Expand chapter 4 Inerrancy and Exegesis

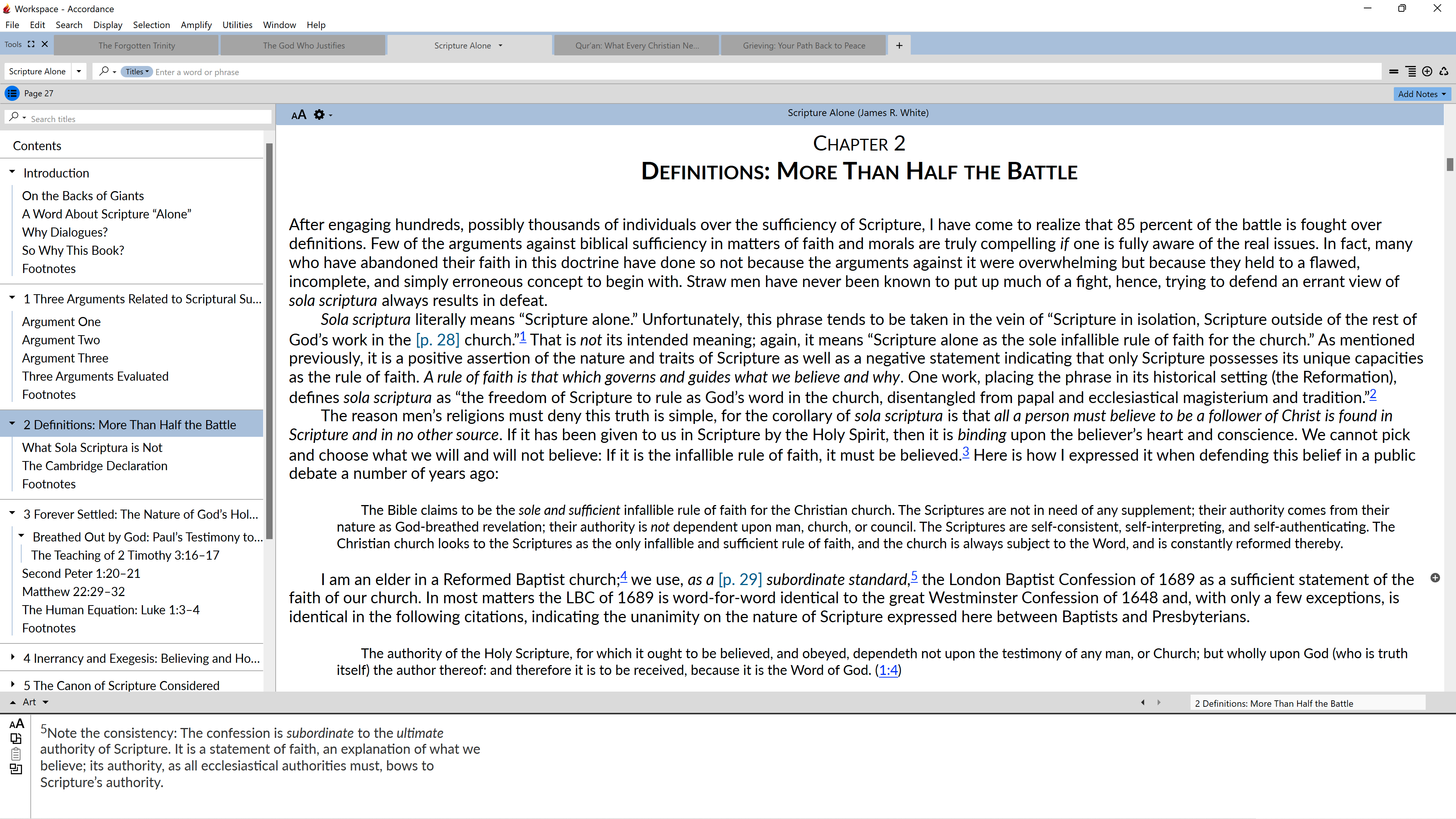click(x=13, y=657)
